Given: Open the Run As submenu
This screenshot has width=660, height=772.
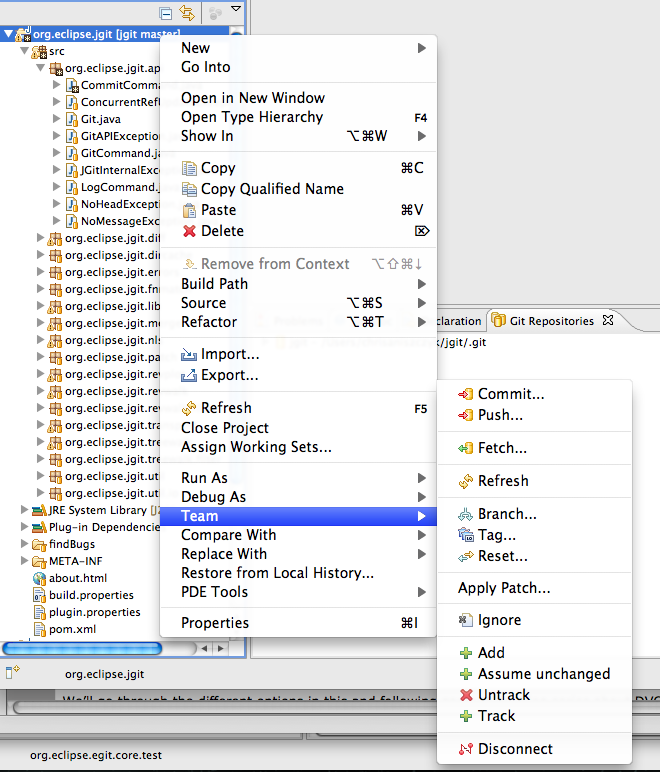Looking at the screenshot, I should (x=298, y=478).
